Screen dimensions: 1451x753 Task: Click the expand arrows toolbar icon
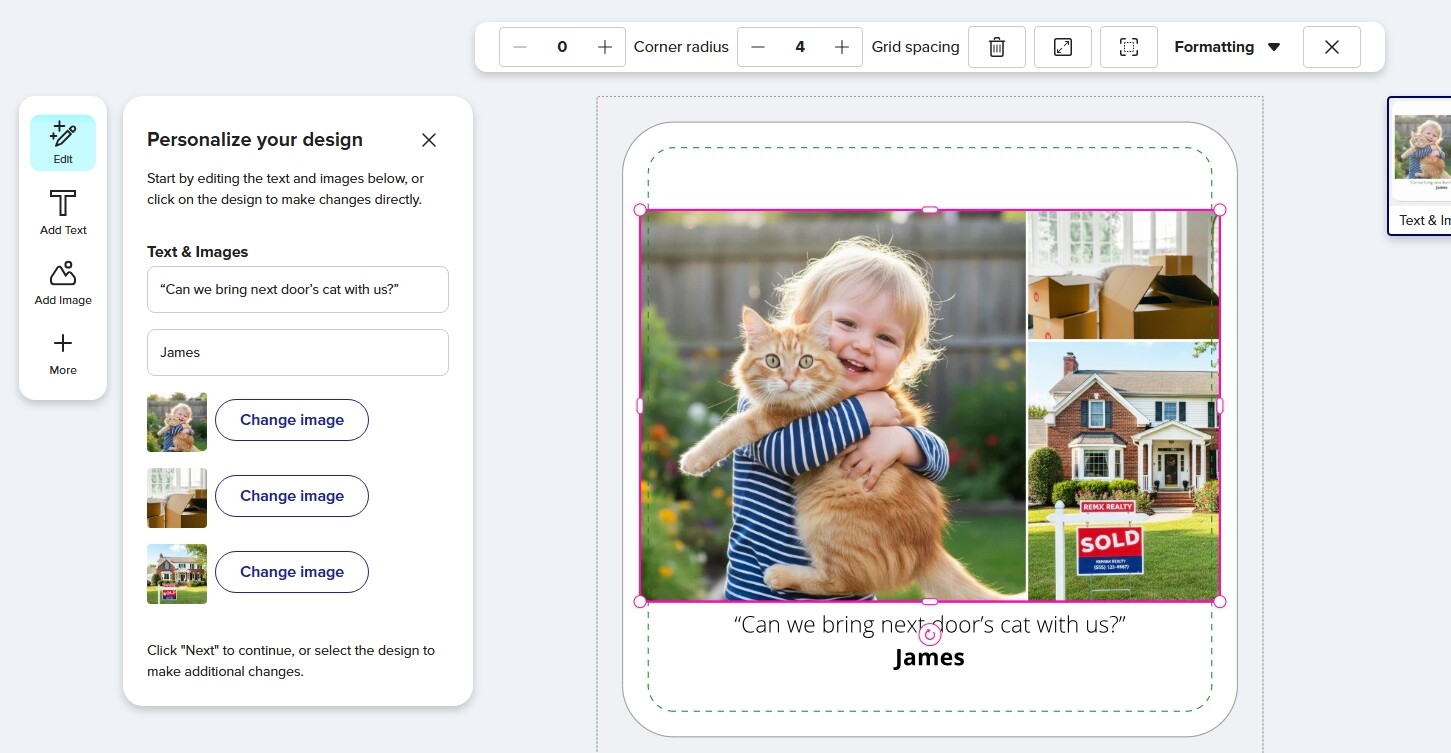pyautogui.click(x=1063, y=47)
